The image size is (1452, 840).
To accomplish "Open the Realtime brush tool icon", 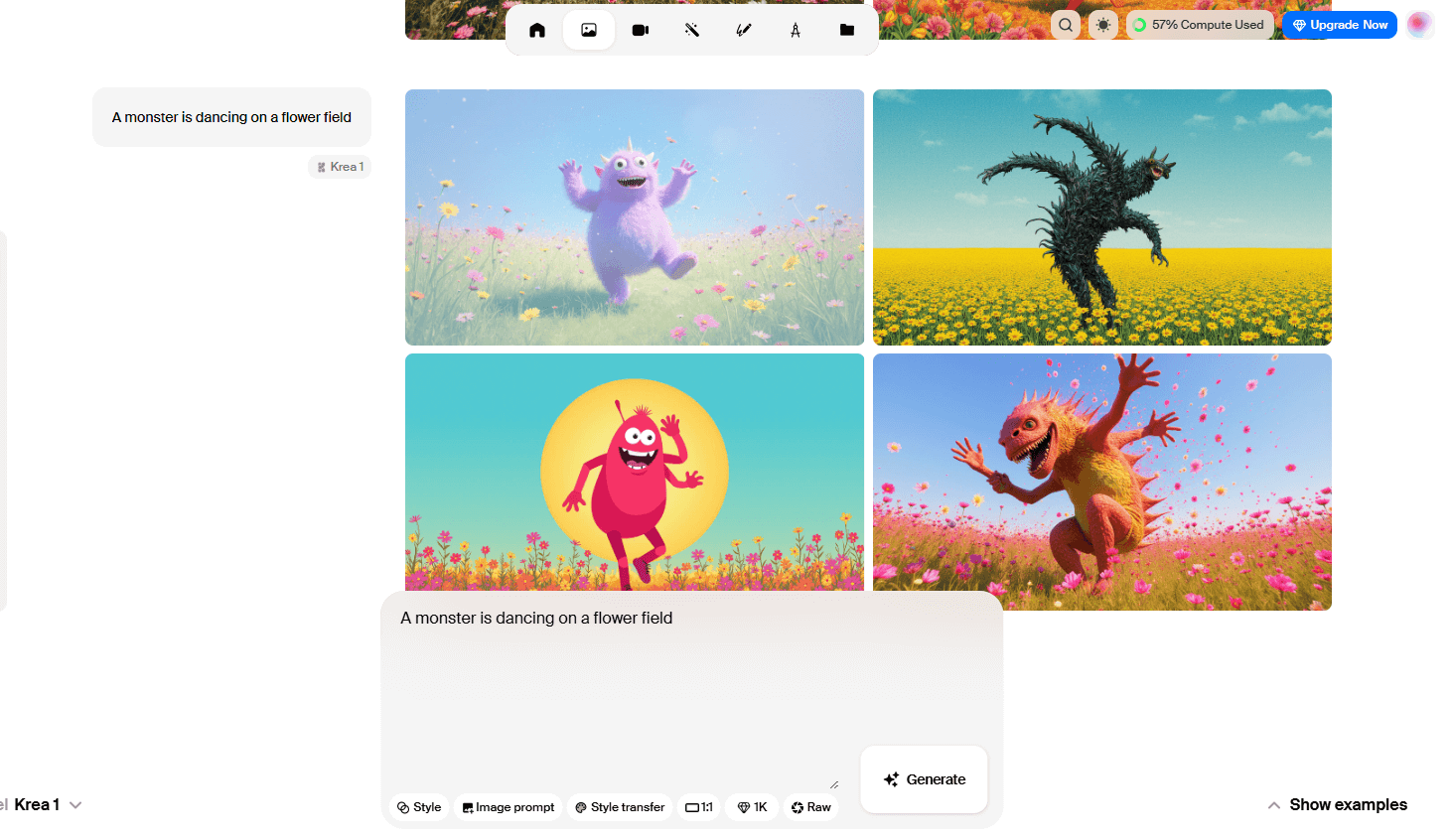I will pyautogui.click(x=744, y=30).
